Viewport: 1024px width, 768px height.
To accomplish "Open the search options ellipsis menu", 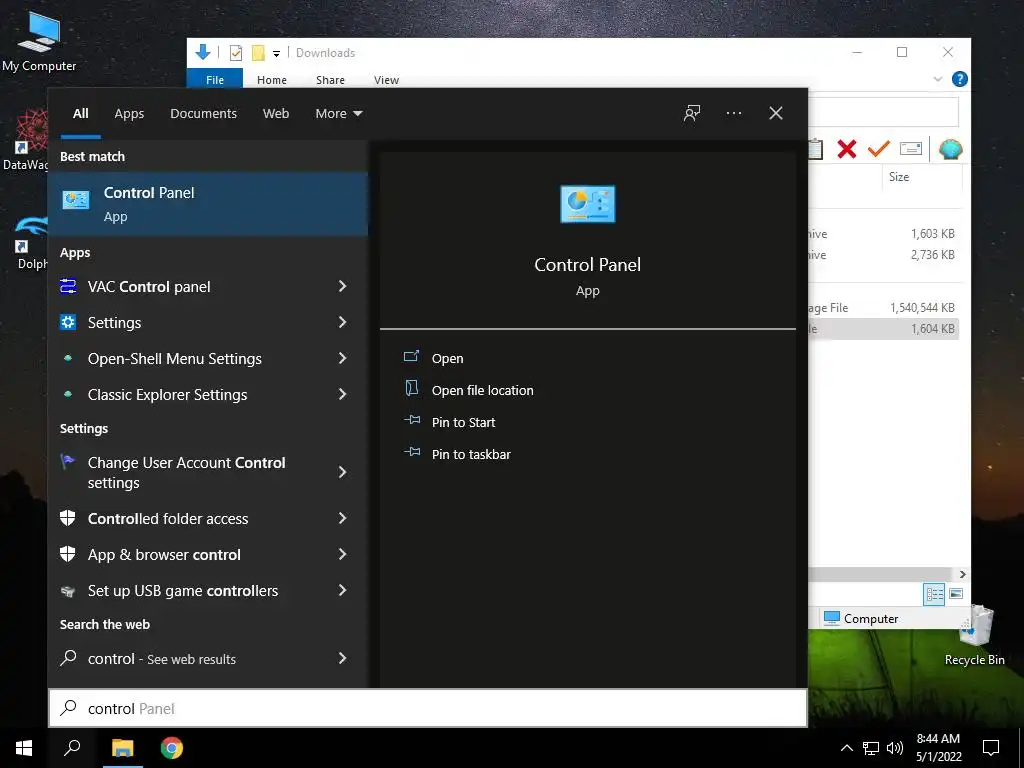I will click(734, 113).
